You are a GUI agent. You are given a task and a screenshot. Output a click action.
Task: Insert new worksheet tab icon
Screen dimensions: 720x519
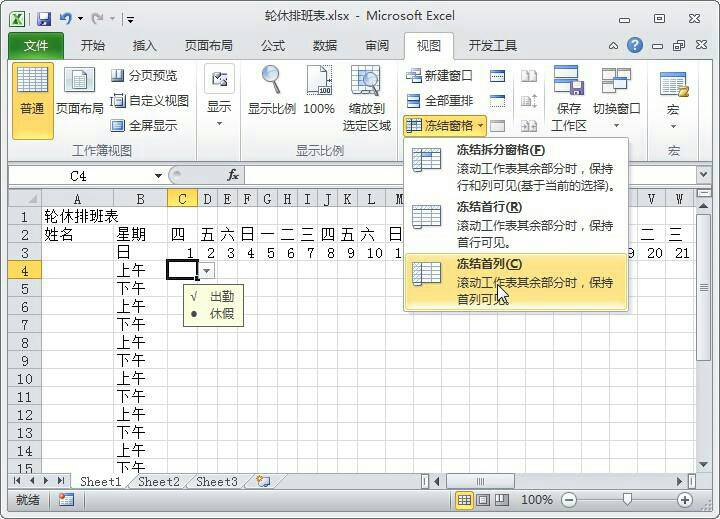(263, 481)
